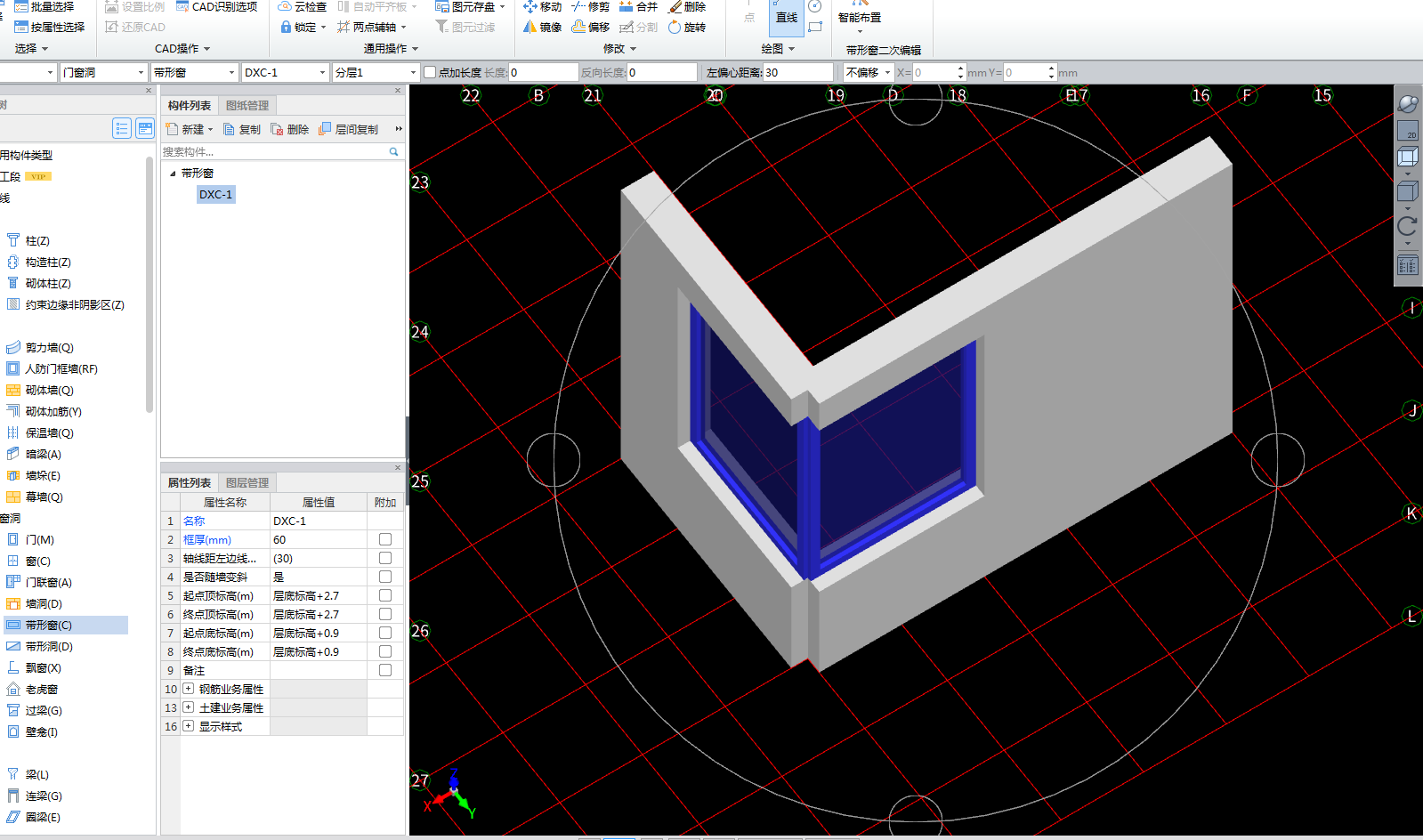The height and width of the screenshot is (840, 1423).
Task: Click the 合并 merge tool
Action: coord(638,6)
